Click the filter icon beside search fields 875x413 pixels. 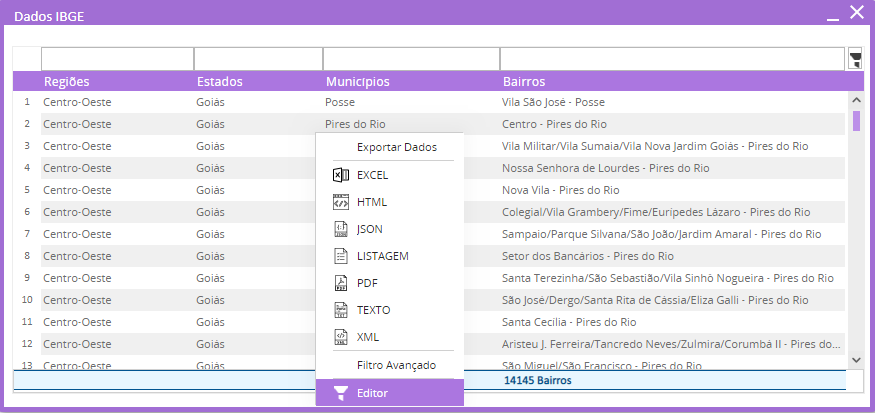[x=855, y=59]
